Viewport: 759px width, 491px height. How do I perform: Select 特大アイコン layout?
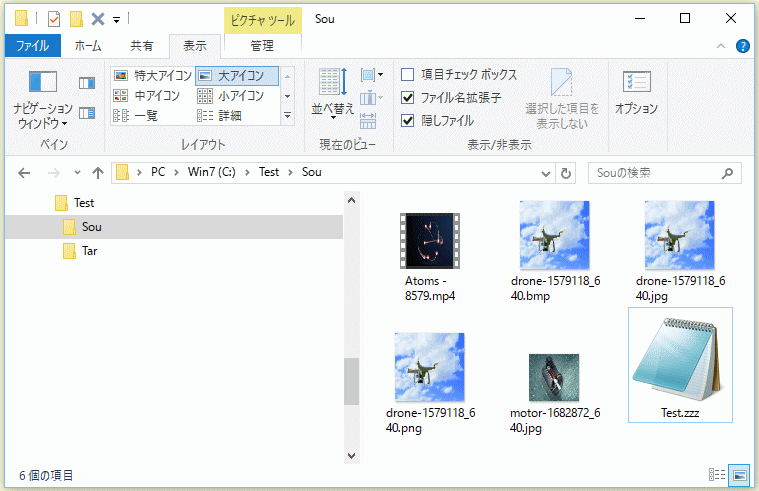pos(153,76)
